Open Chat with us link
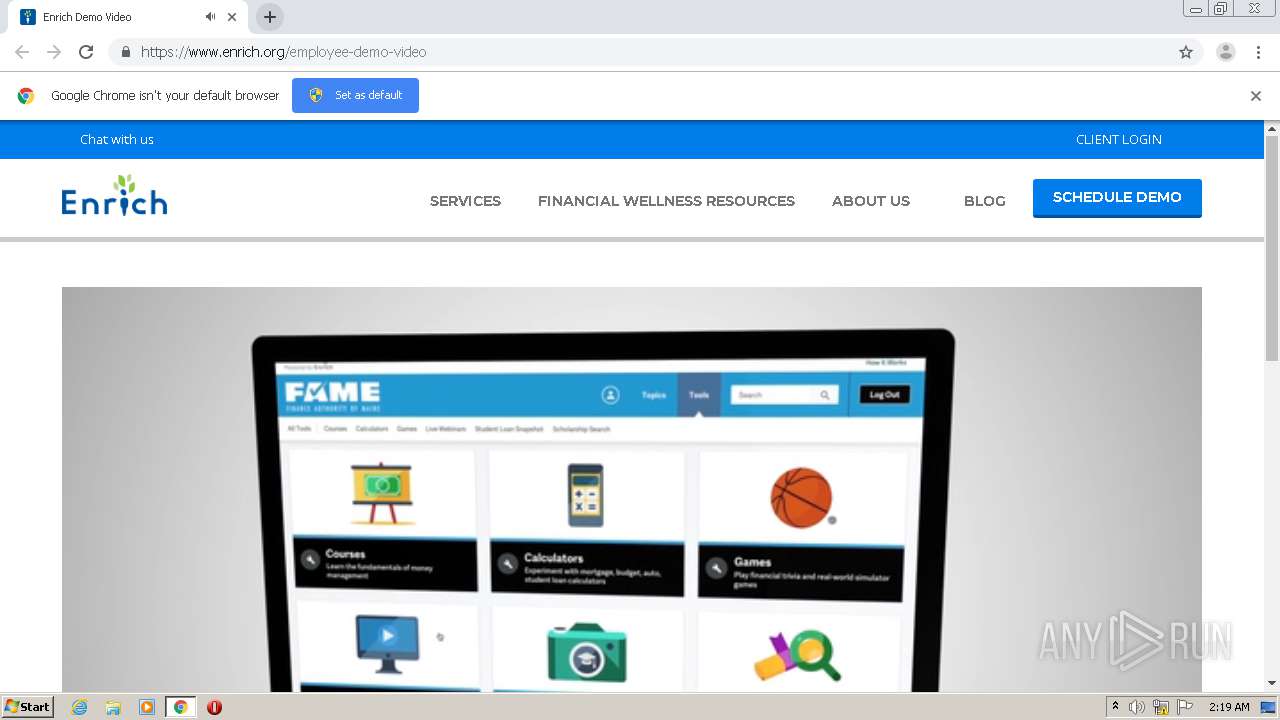The height and width of the screenshot is (720, 1280). 117,139
